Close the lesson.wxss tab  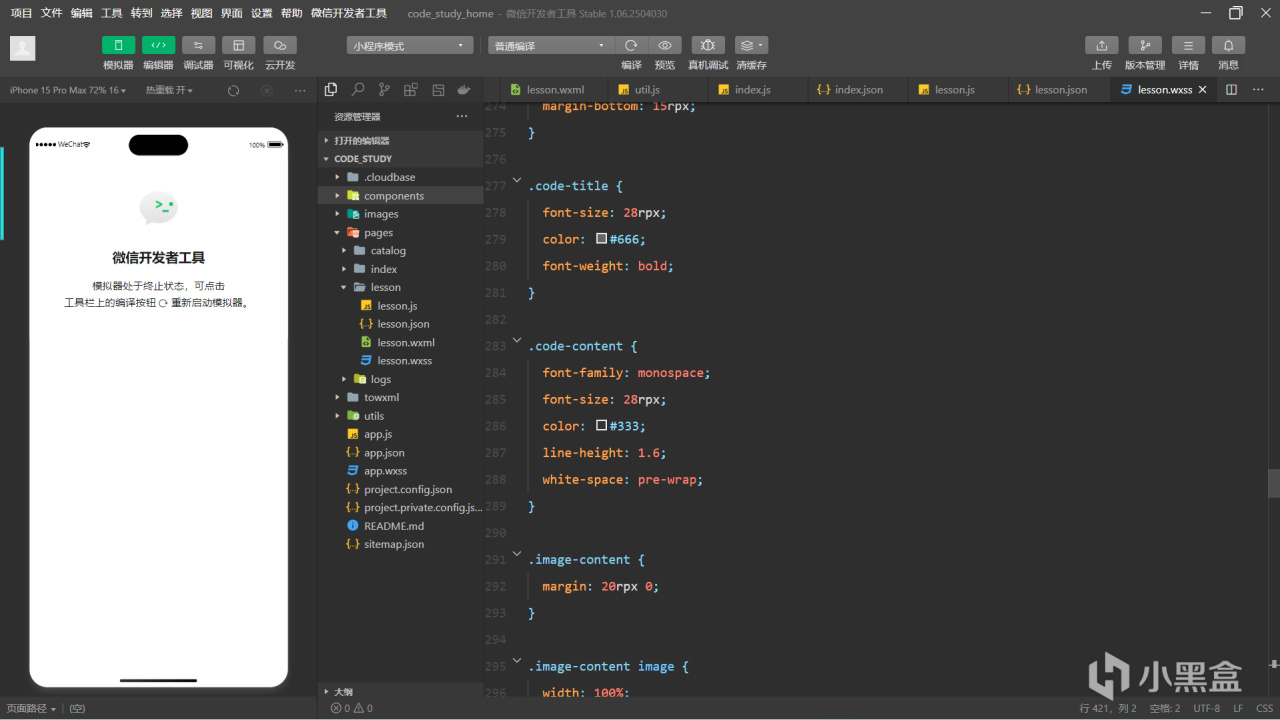coord(1203,90)
